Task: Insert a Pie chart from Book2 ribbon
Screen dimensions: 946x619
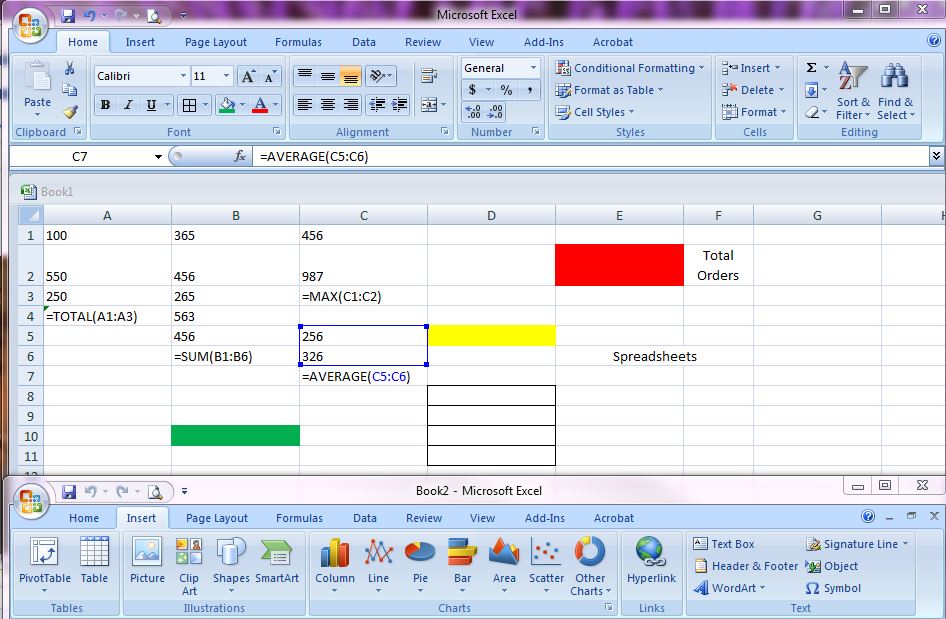Action: coord(420,561)
